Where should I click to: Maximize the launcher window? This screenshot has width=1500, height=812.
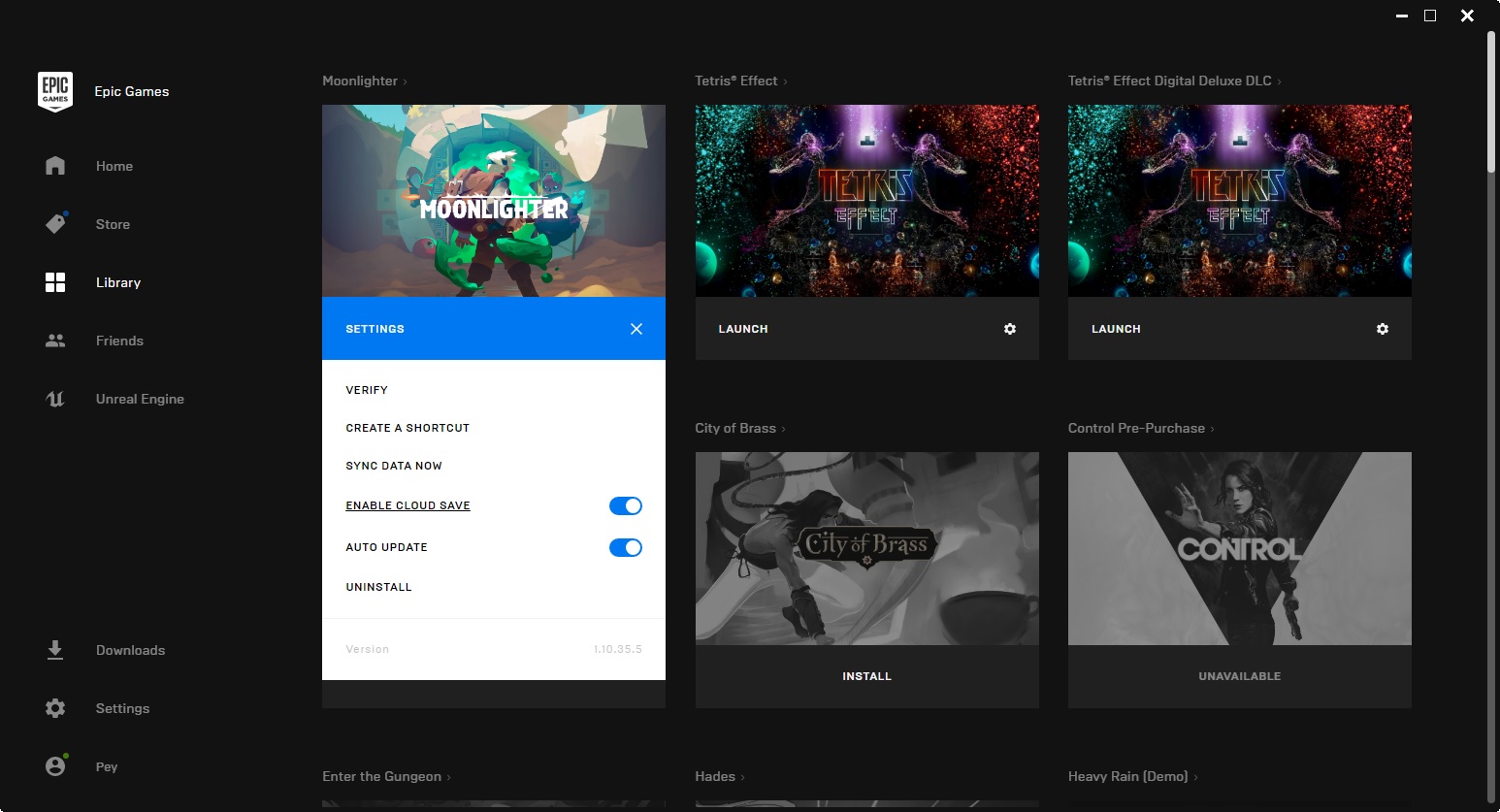[1430, 16]
